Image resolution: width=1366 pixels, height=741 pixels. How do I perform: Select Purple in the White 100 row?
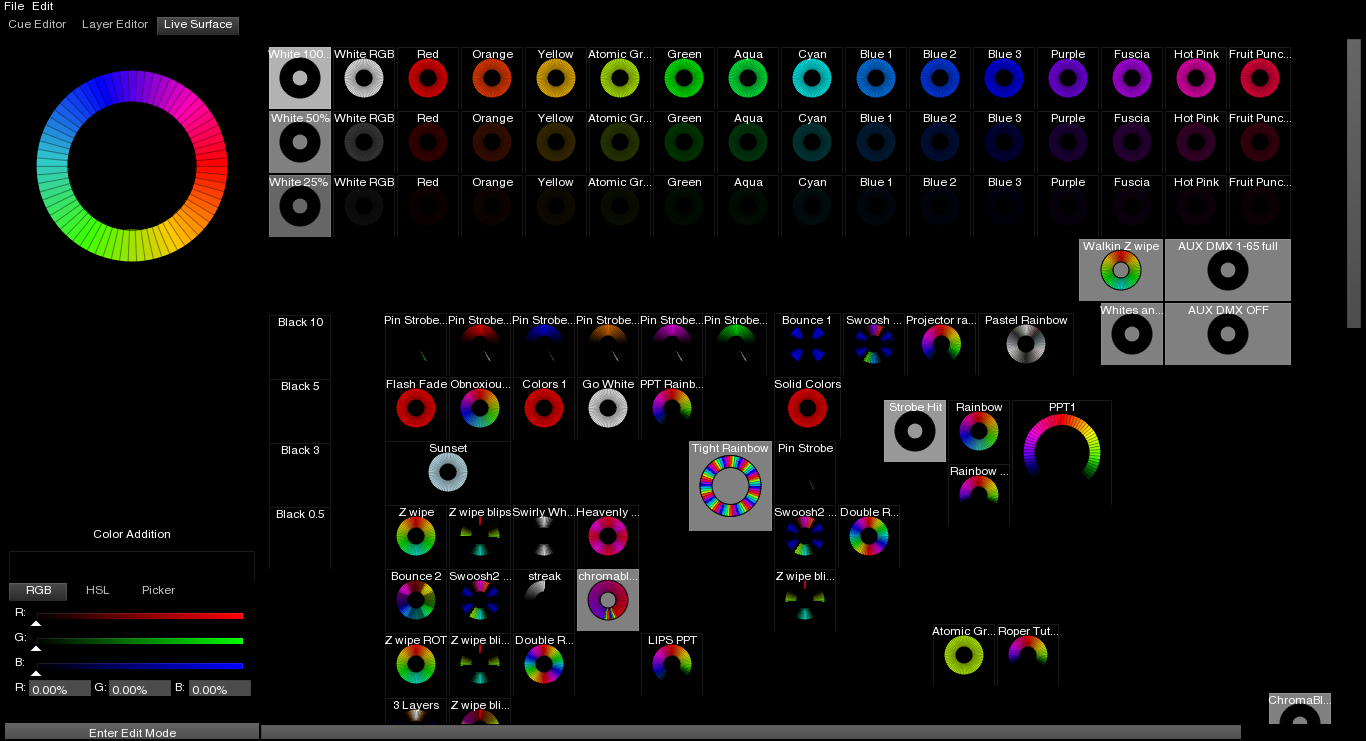tap(1068, 78)
